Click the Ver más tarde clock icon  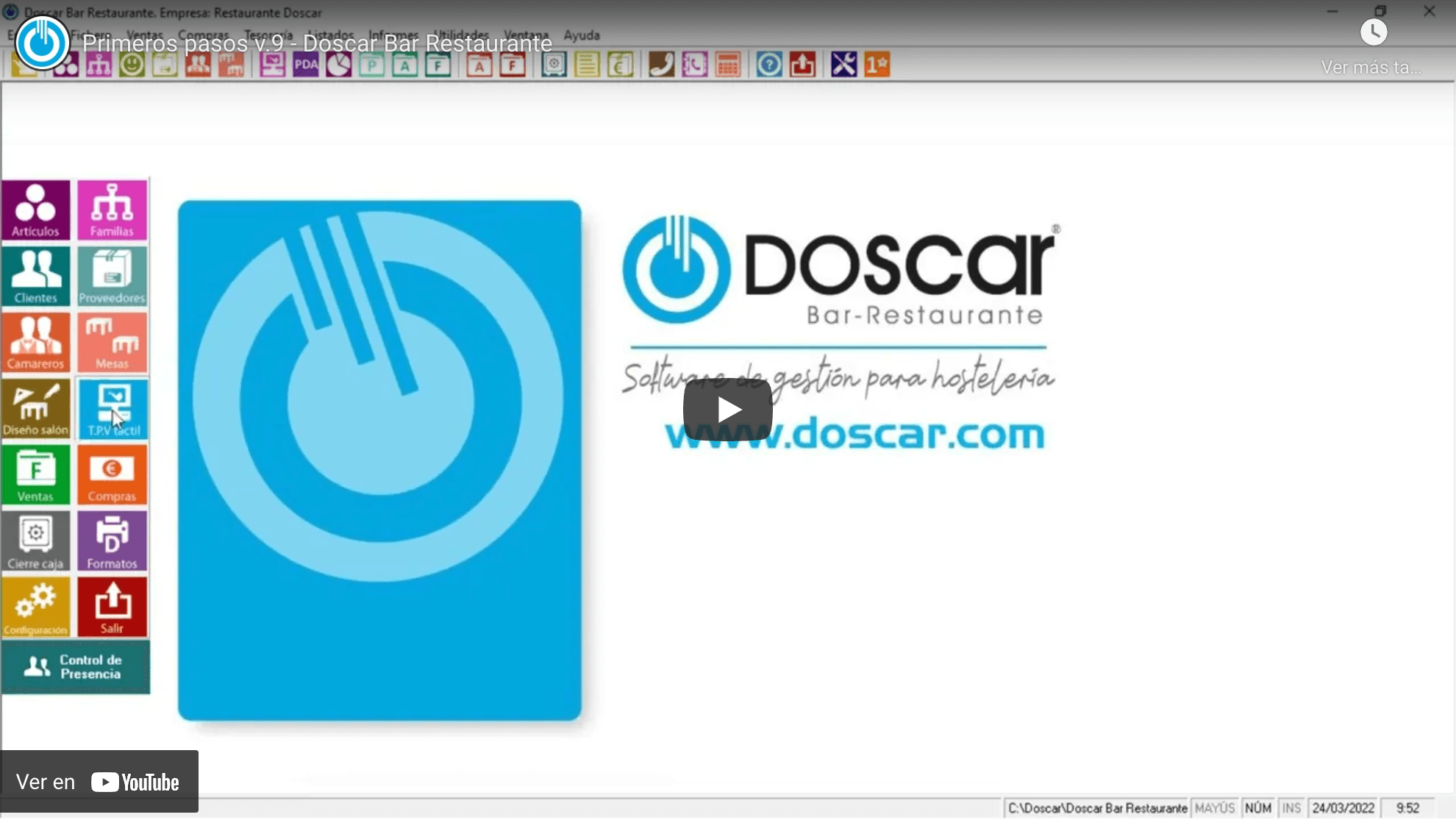(1373, 32)
